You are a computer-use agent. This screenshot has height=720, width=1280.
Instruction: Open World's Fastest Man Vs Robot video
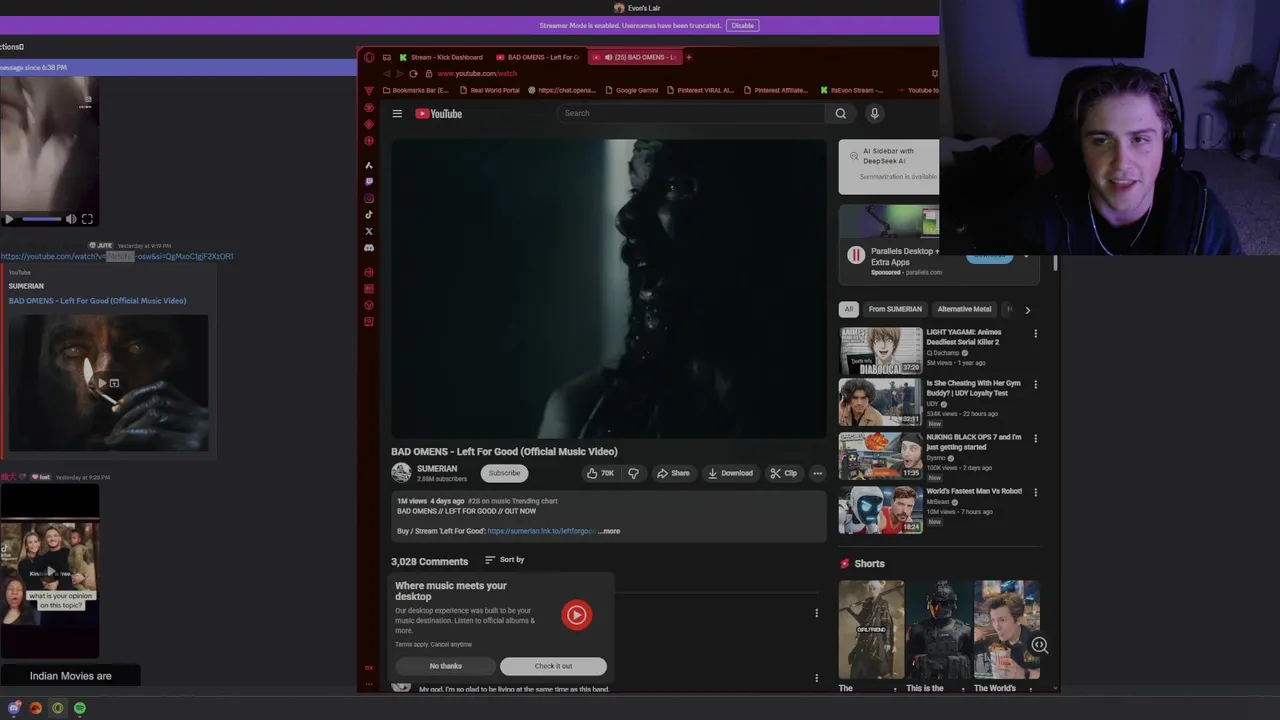point(881,510)
